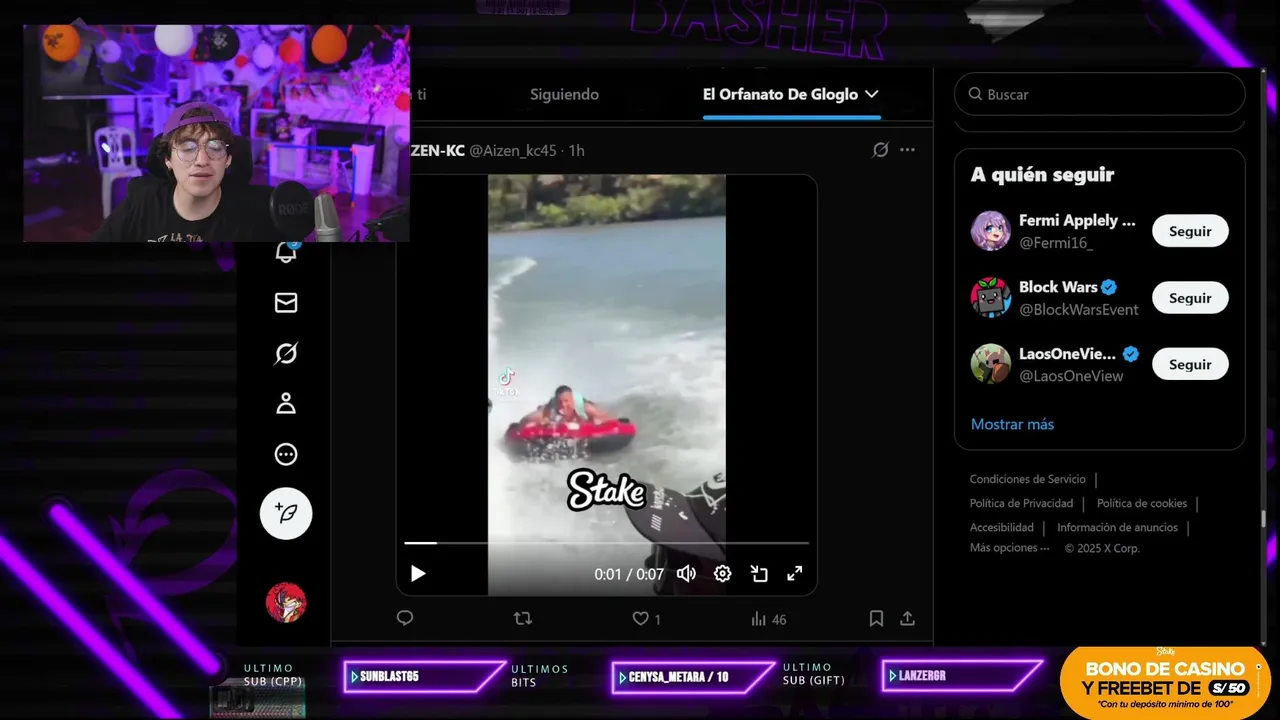The image size is (1280, 720).
Task: Open @LaosOneView handle
Action: pyautogui.click(x=1071, y=376)
